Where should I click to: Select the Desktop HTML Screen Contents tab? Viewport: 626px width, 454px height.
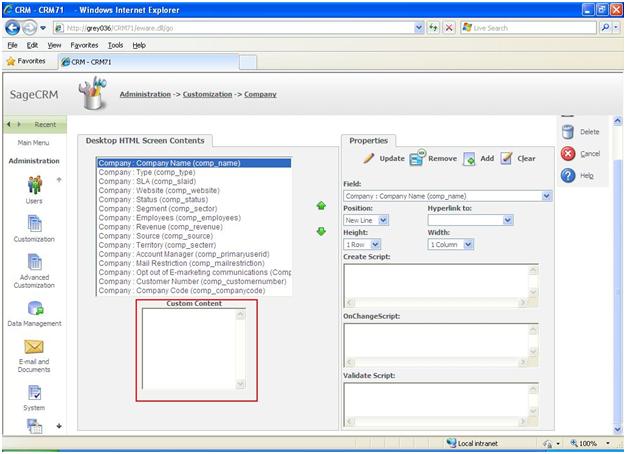pyautogui.click(x=145, y=141)
